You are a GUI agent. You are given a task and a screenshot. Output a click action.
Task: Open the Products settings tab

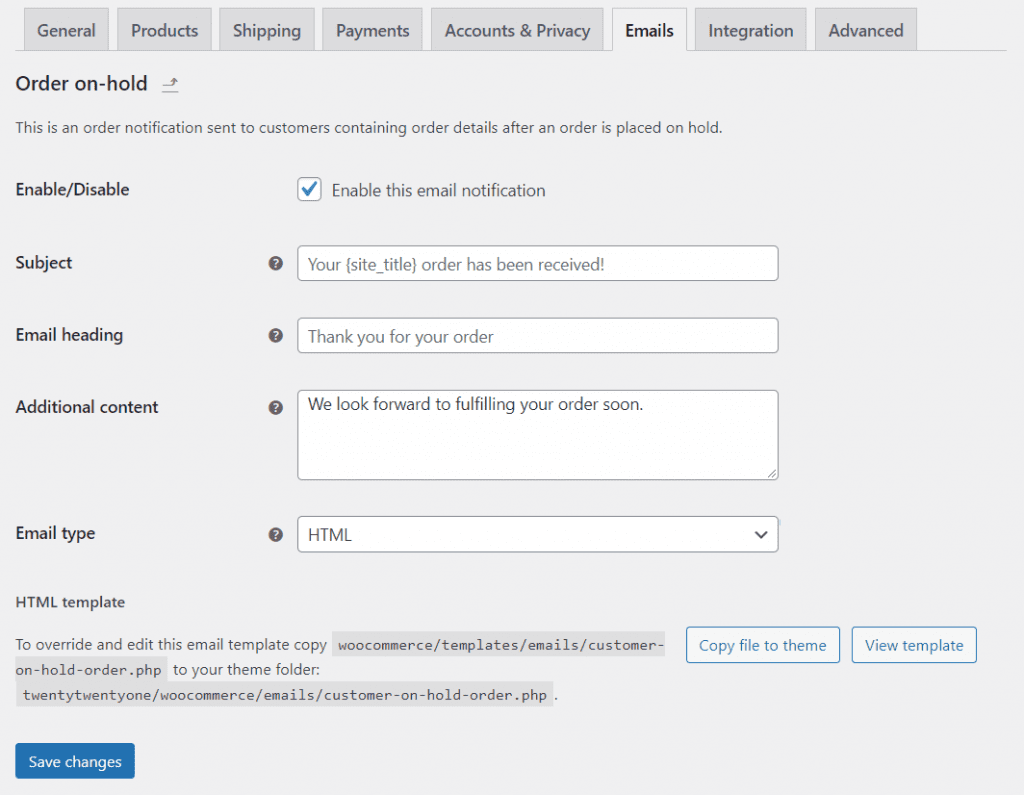click(x=164, y=30)
